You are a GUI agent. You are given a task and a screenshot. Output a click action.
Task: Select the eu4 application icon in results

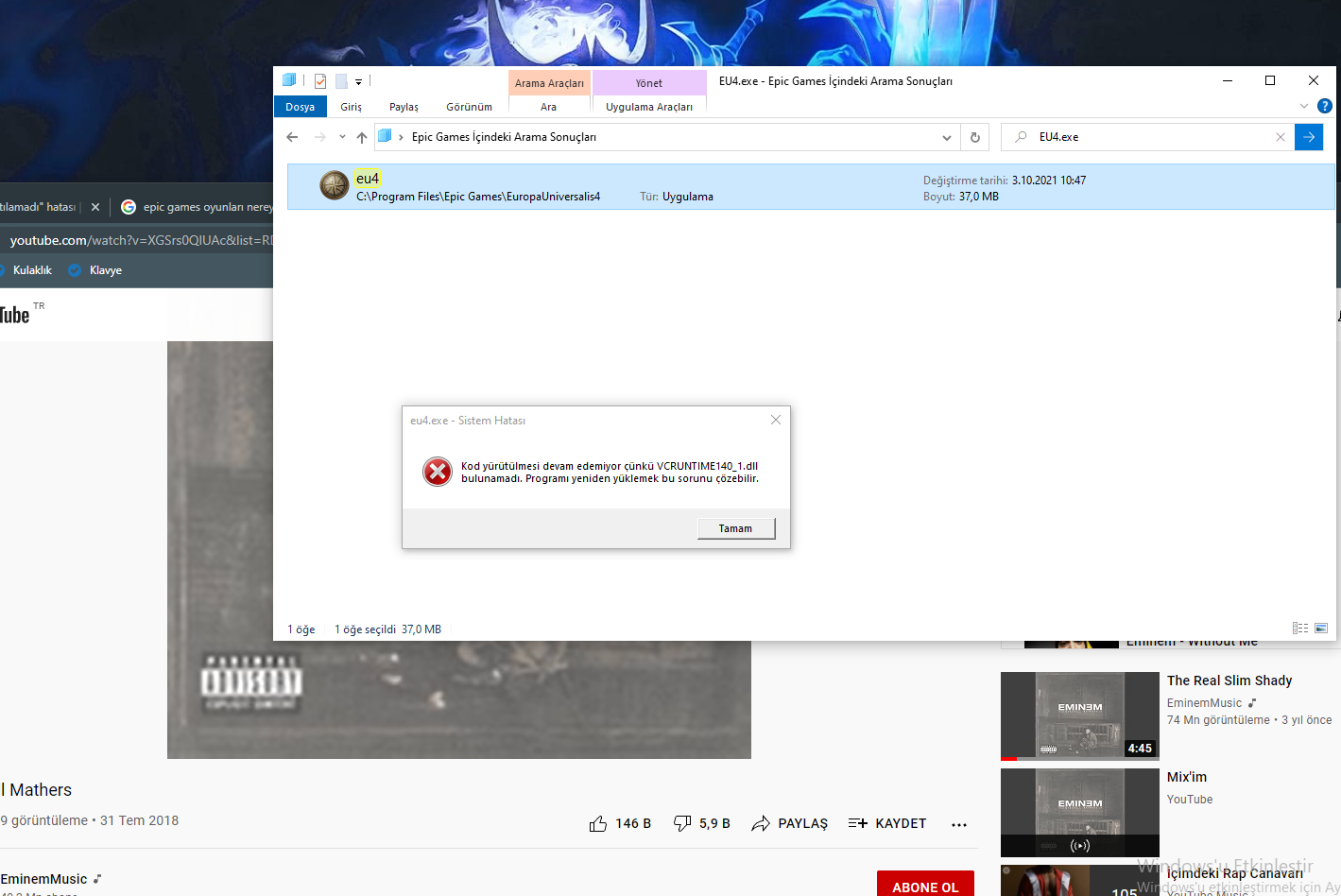click(335, 185)
